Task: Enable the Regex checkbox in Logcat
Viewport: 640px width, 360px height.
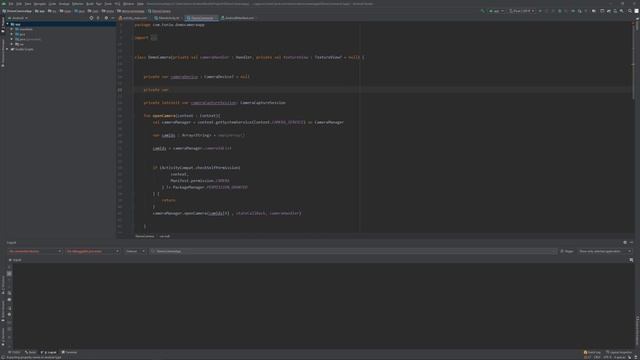Action: 562,251
